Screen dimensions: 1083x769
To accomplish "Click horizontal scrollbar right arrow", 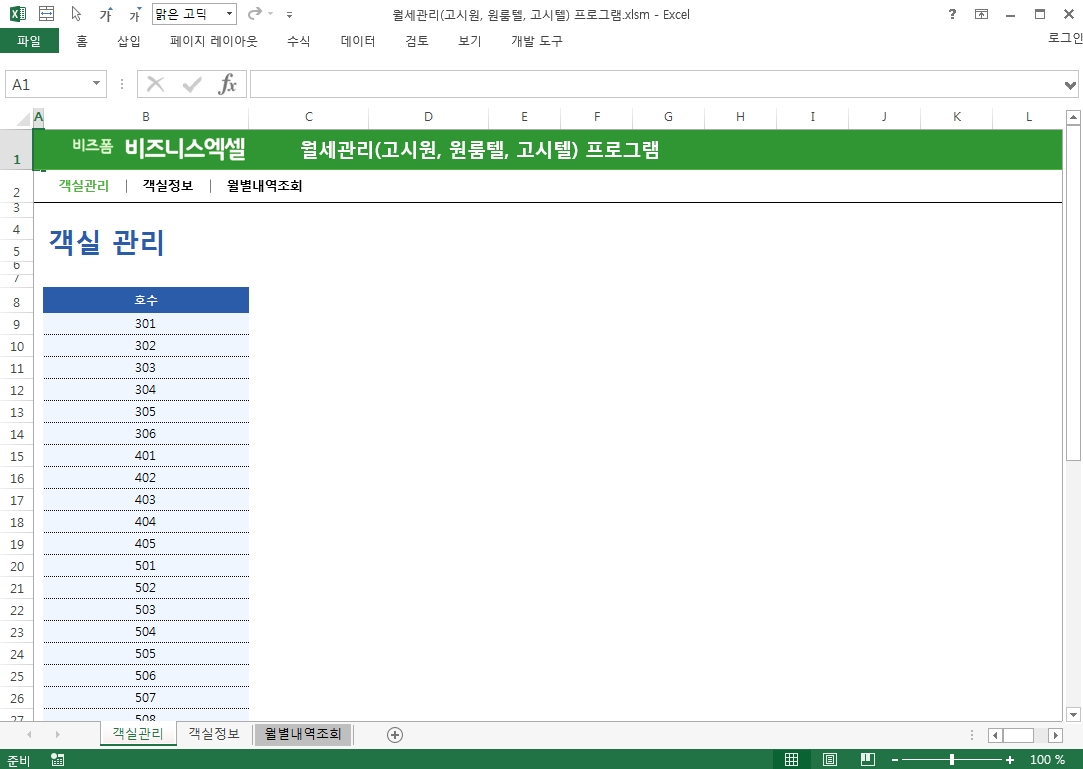I will (x=1055, y=735).
